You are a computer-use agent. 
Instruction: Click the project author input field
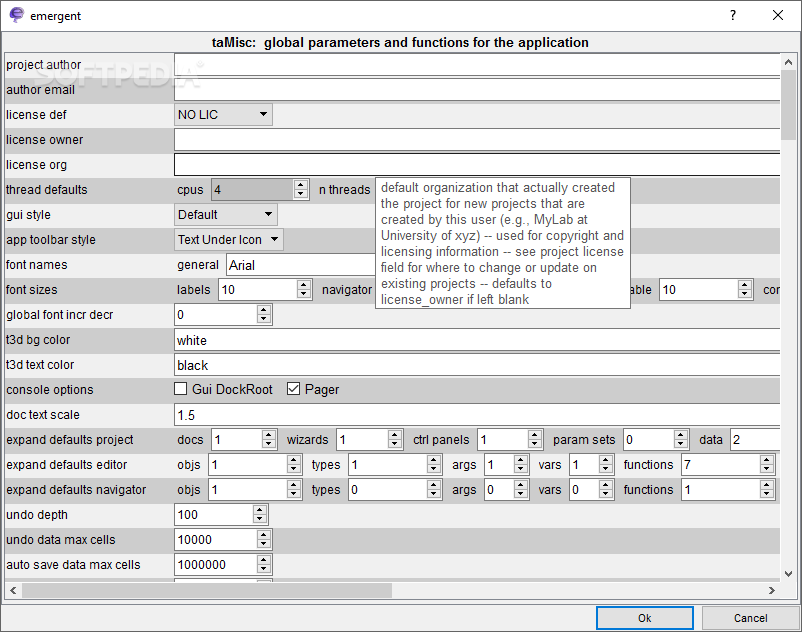(477, 65)
